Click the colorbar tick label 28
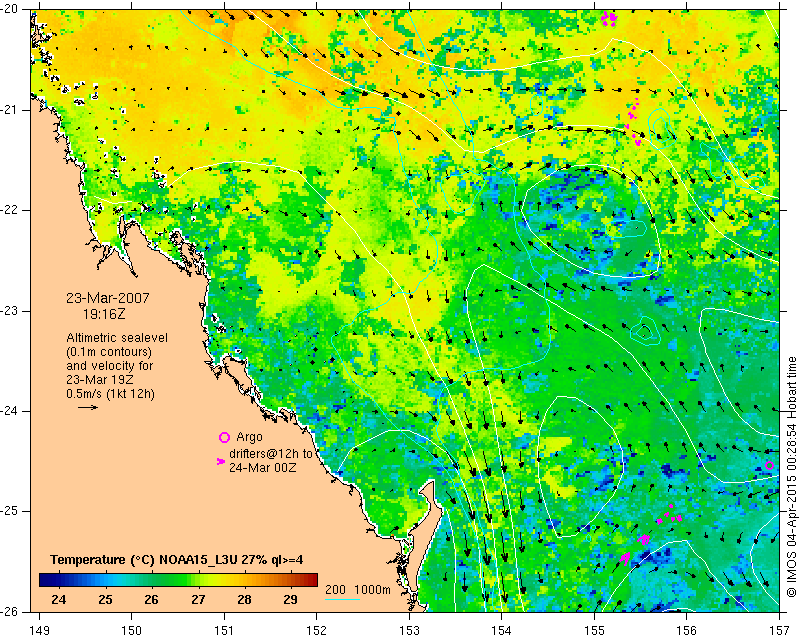The width and height of the screenshot is (800, 640). pos(244,599)
